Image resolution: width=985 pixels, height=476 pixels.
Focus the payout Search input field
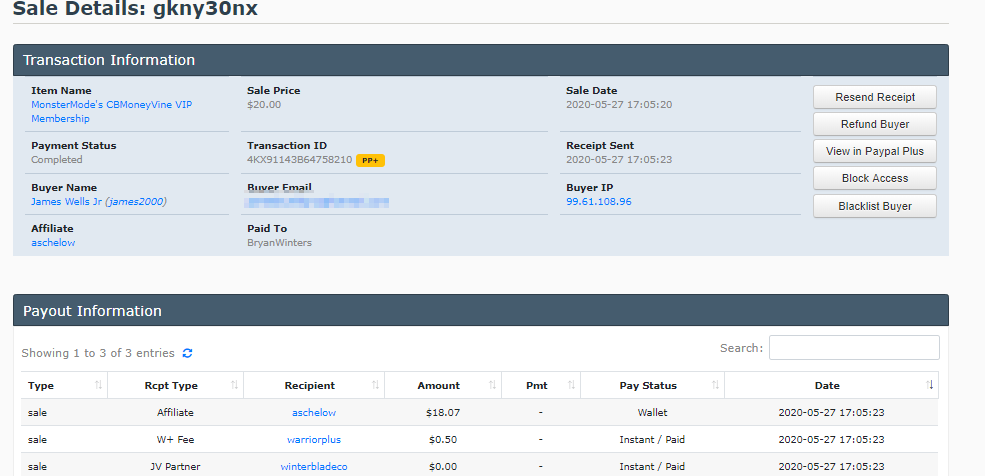[854, 348]
